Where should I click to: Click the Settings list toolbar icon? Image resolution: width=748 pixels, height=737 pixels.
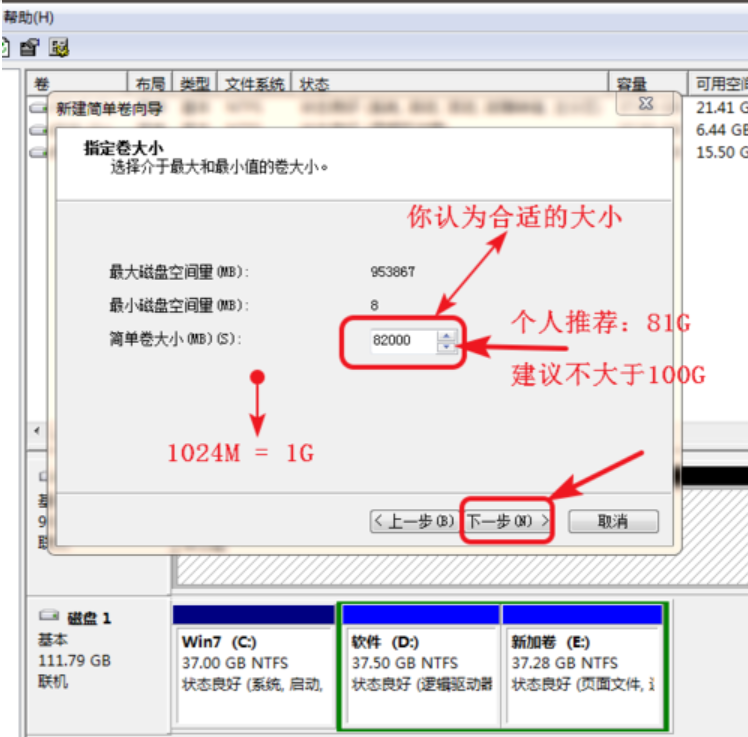(59, 47)
